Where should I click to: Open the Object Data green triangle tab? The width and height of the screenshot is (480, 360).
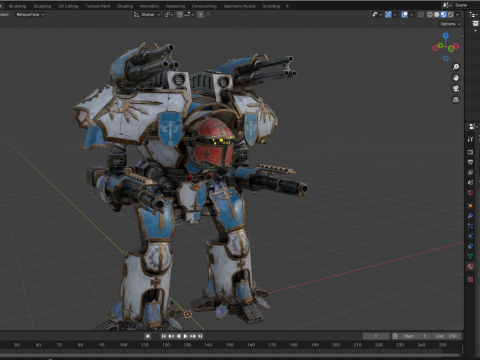click(x=470, y=256)
